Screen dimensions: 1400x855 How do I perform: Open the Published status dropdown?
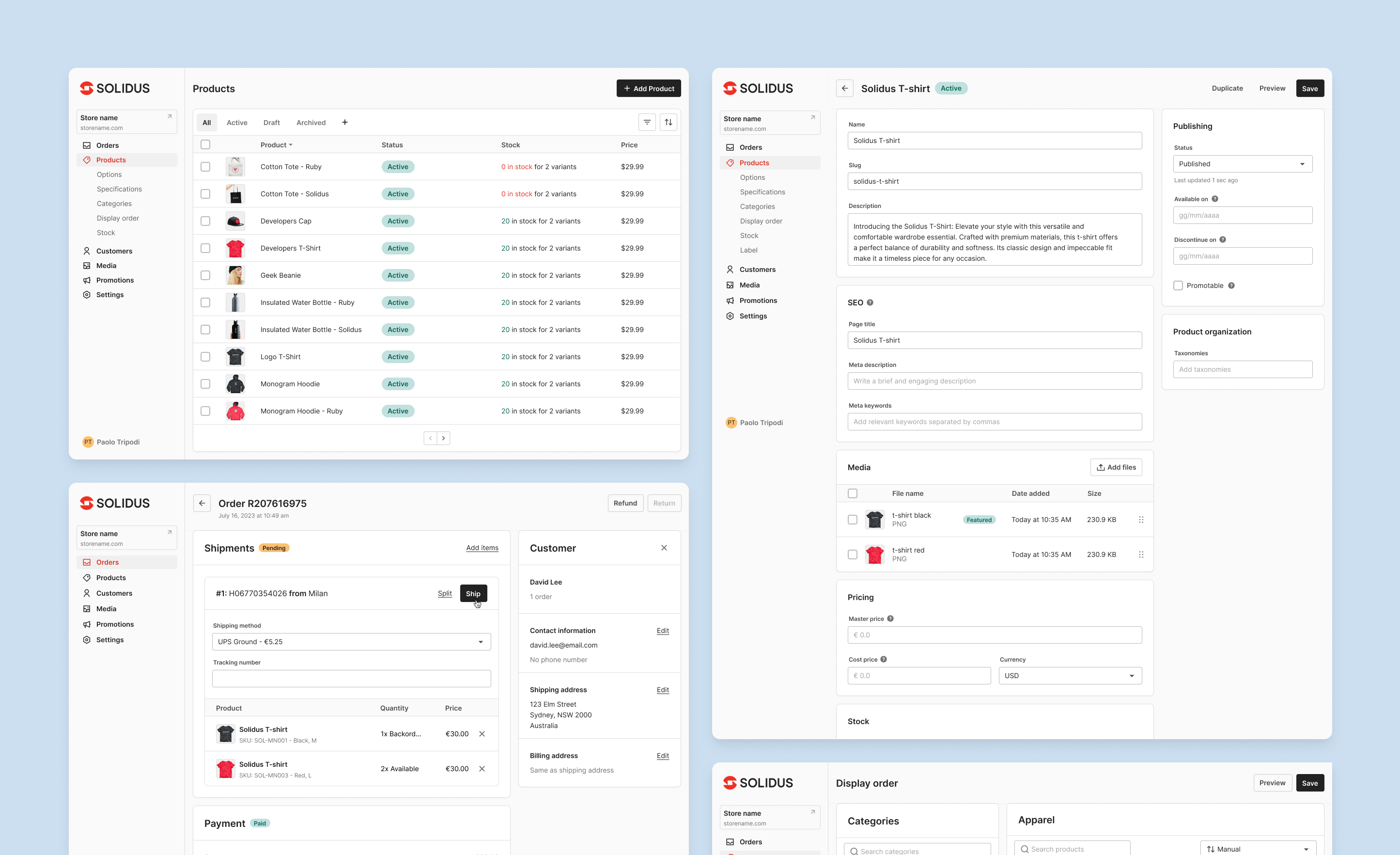point(1242,164)
